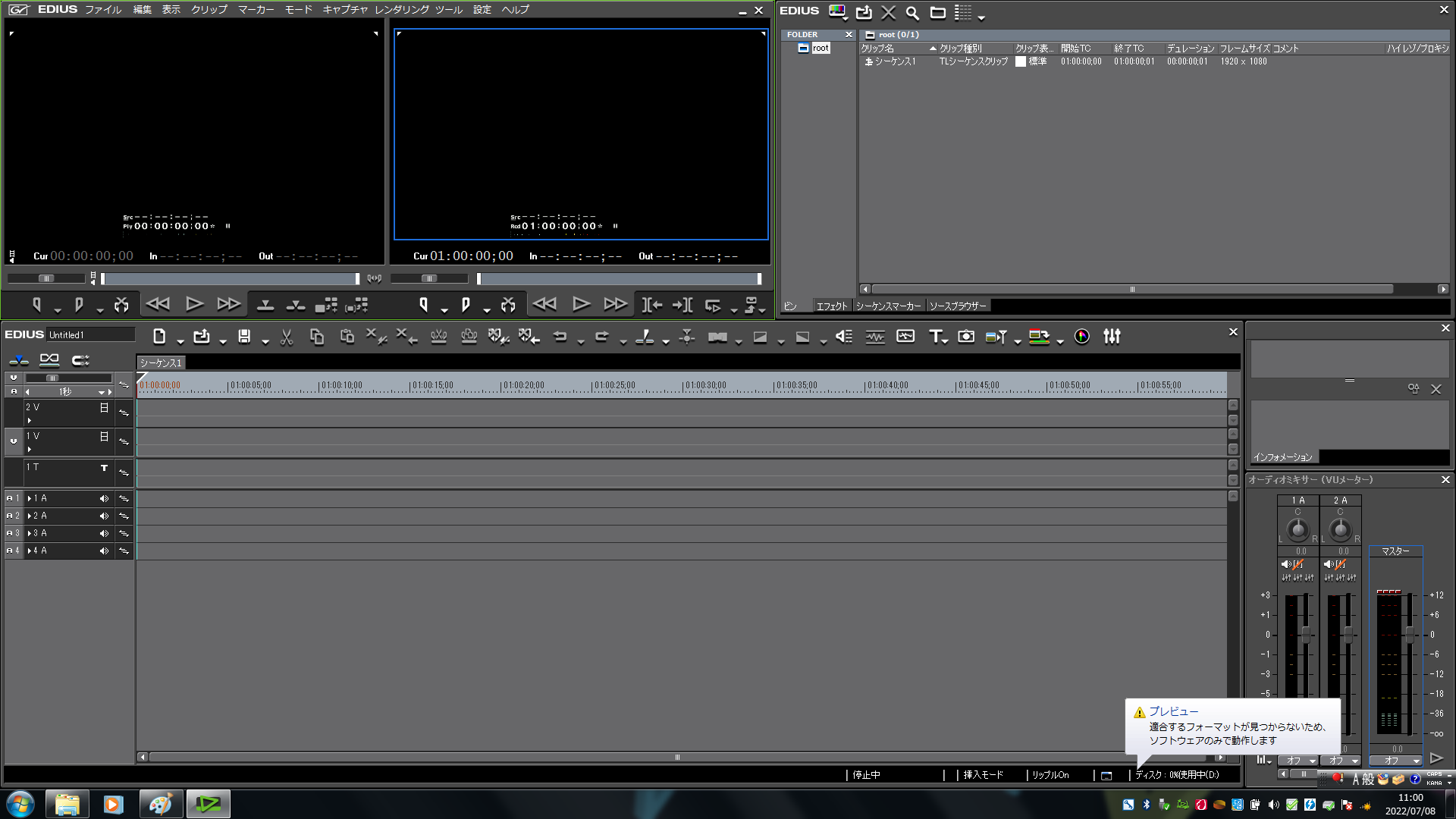This screenshot has width=1456, height=819.
Task: Open the レンダリング menu
Action: point(401,10)
